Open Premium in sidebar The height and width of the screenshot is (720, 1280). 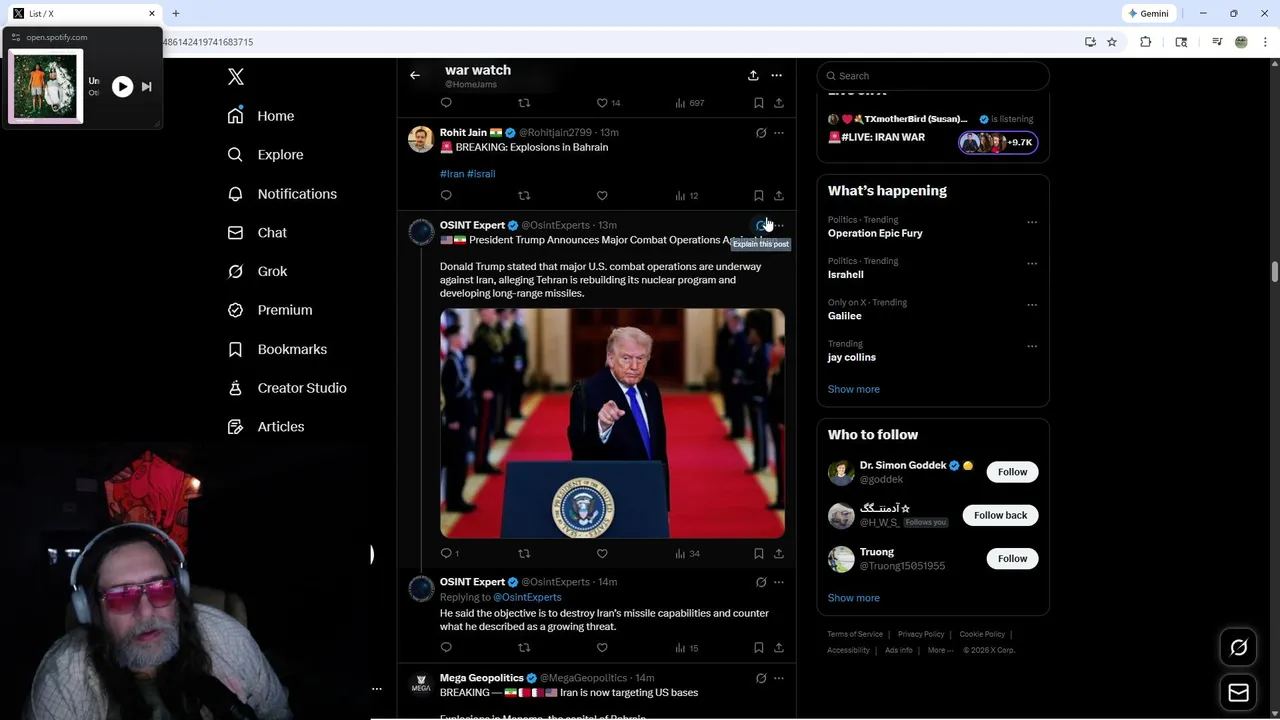270,310
